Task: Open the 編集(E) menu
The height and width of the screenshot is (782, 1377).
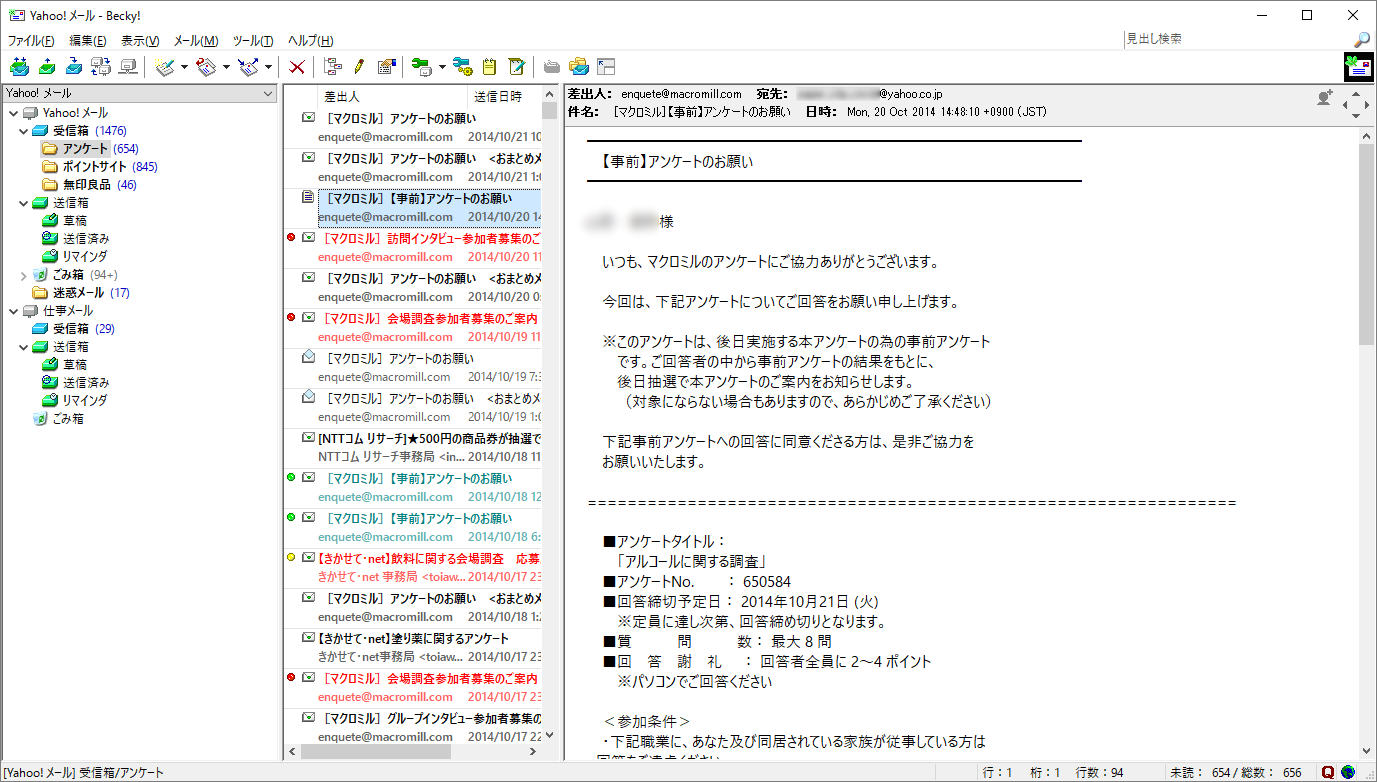Action: [88, 41]
